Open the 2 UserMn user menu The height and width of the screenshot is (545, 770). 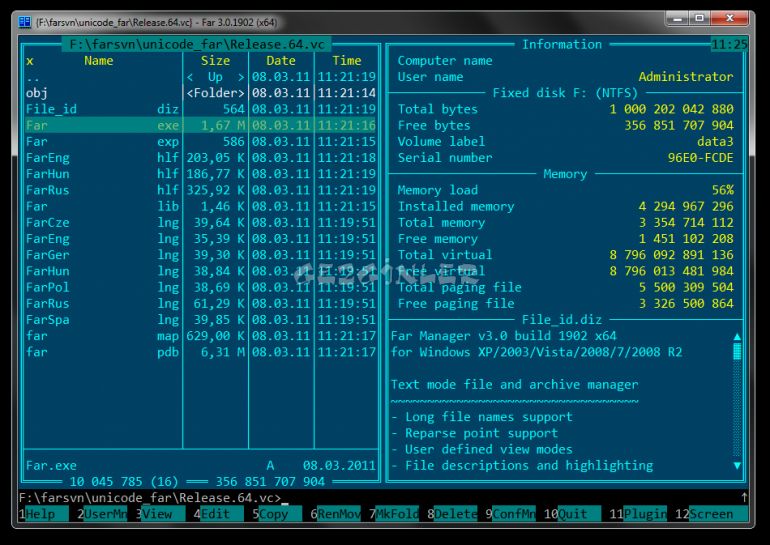click(x=105, y=514)
